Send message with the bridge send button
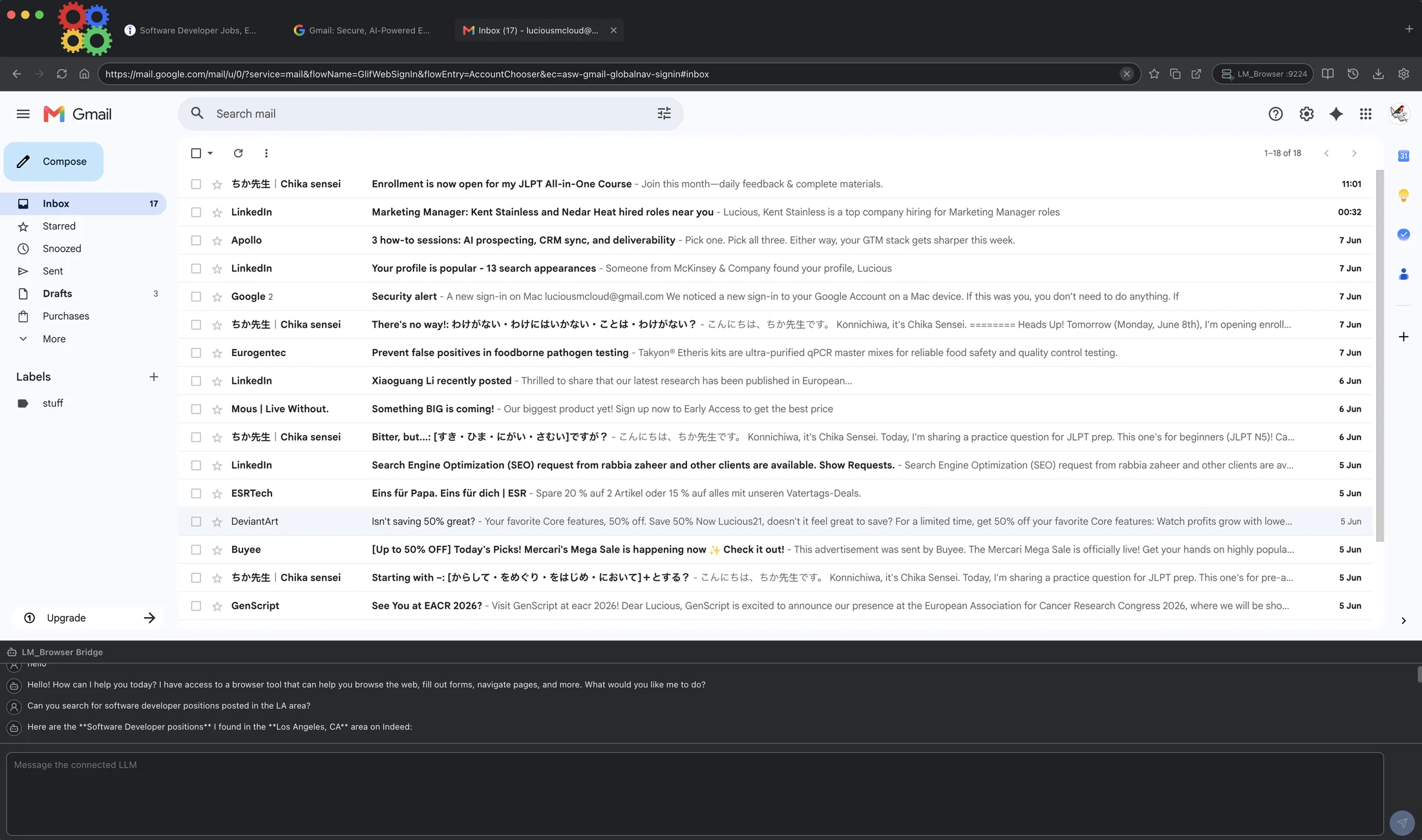 (x=1402, y=823)
